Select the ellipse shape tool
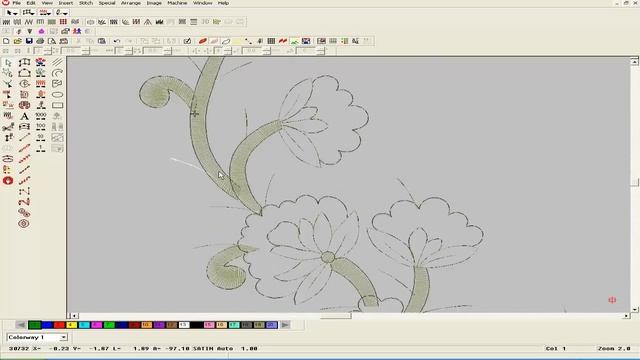640x360 pixels. point(58,95)
